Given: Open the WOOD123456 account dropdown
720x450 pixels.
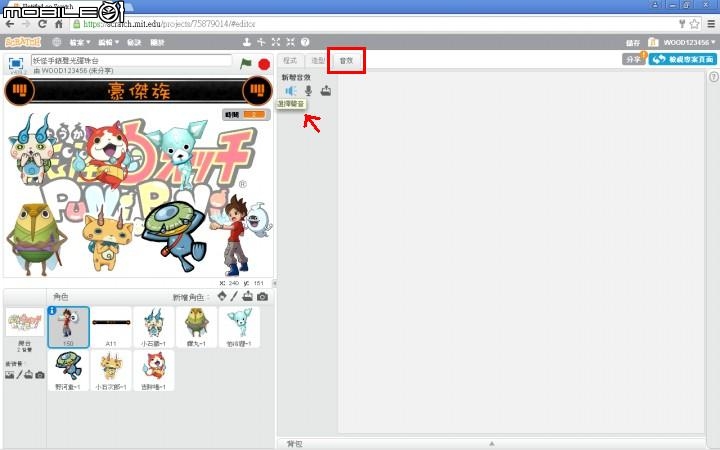Looking at the screenshot, I should (x=689, y=42).
